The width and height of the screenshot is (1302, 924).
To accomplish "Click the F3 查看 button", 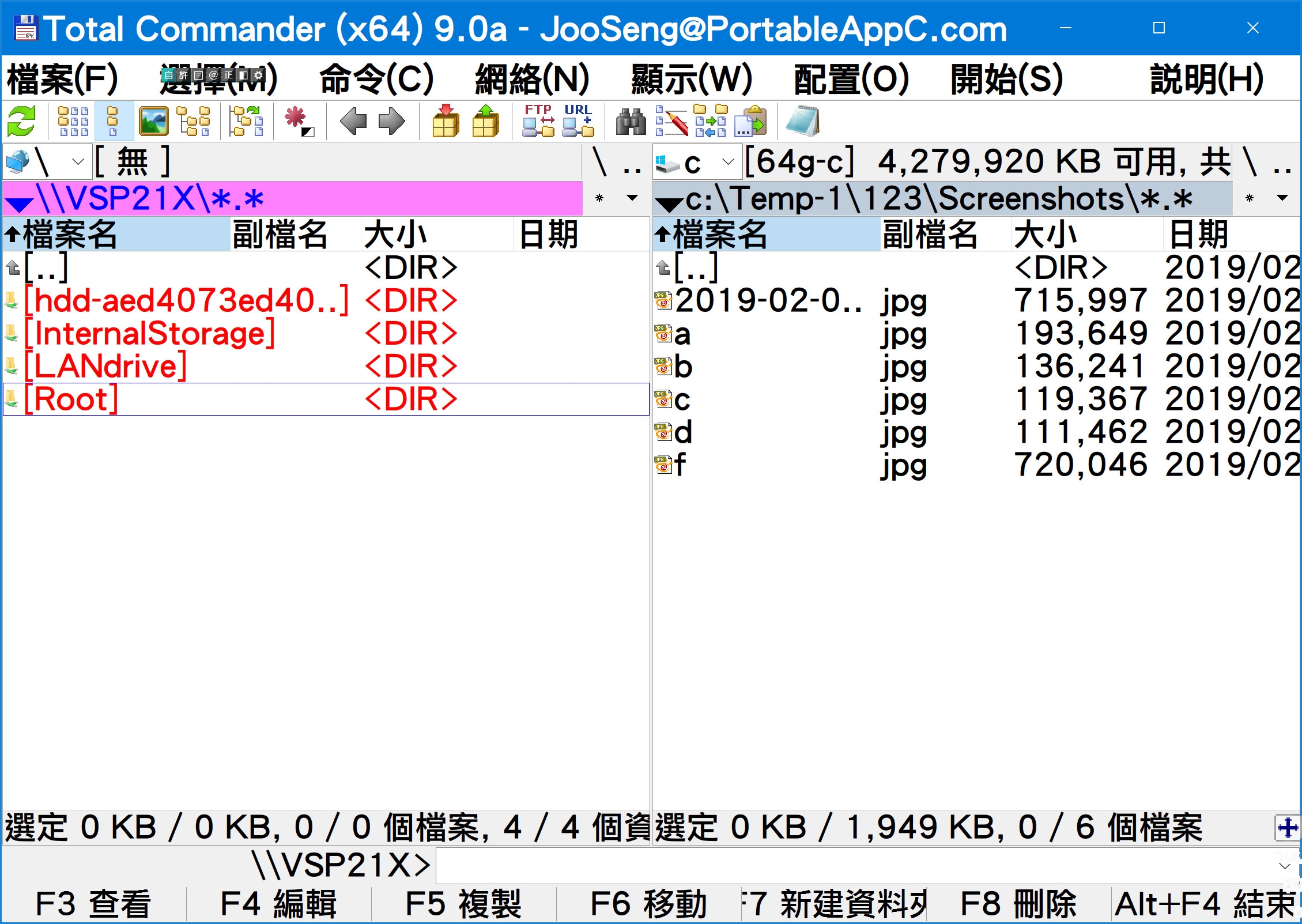I will 93,904.
